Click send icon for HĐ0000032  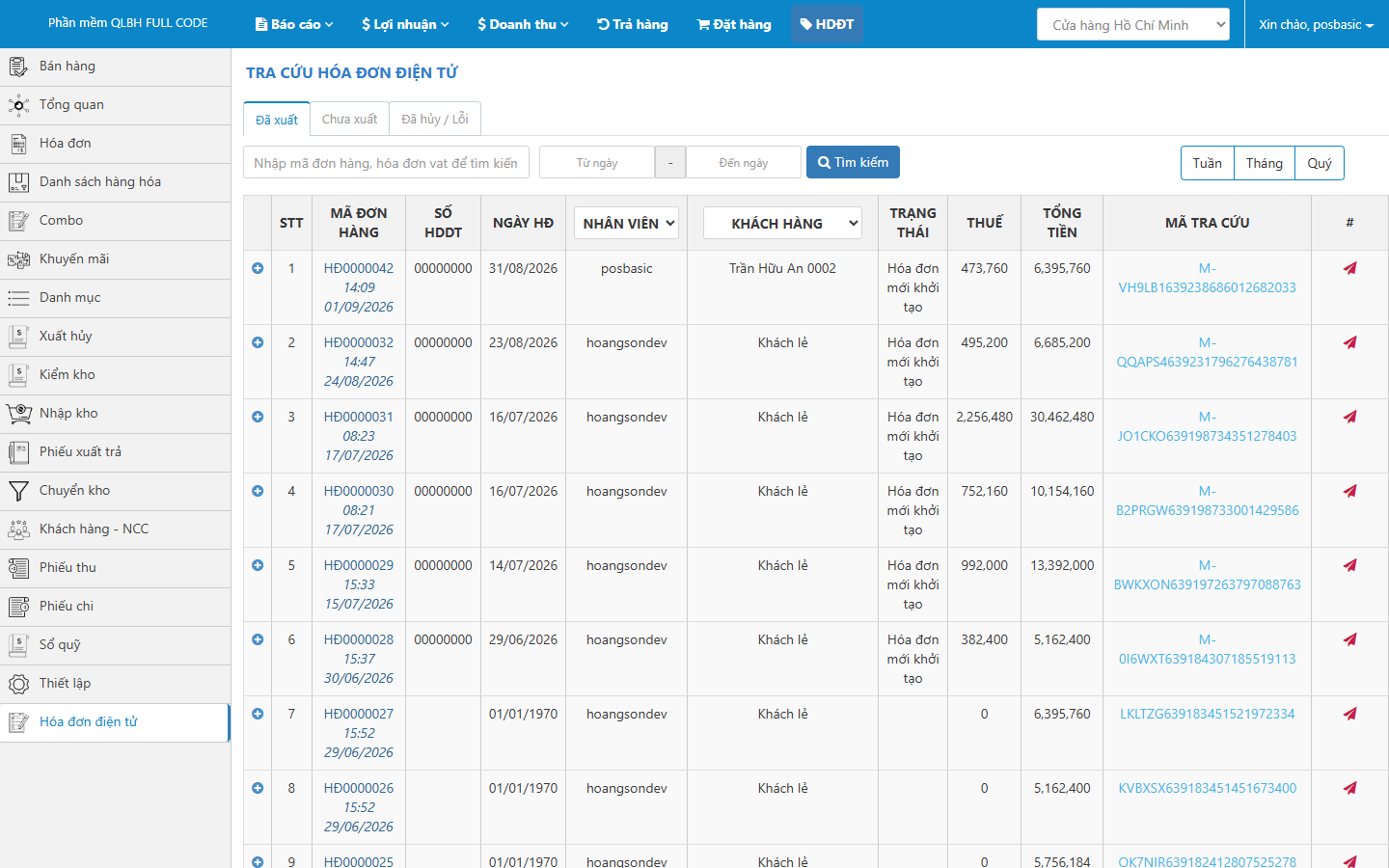point(1349,342)
